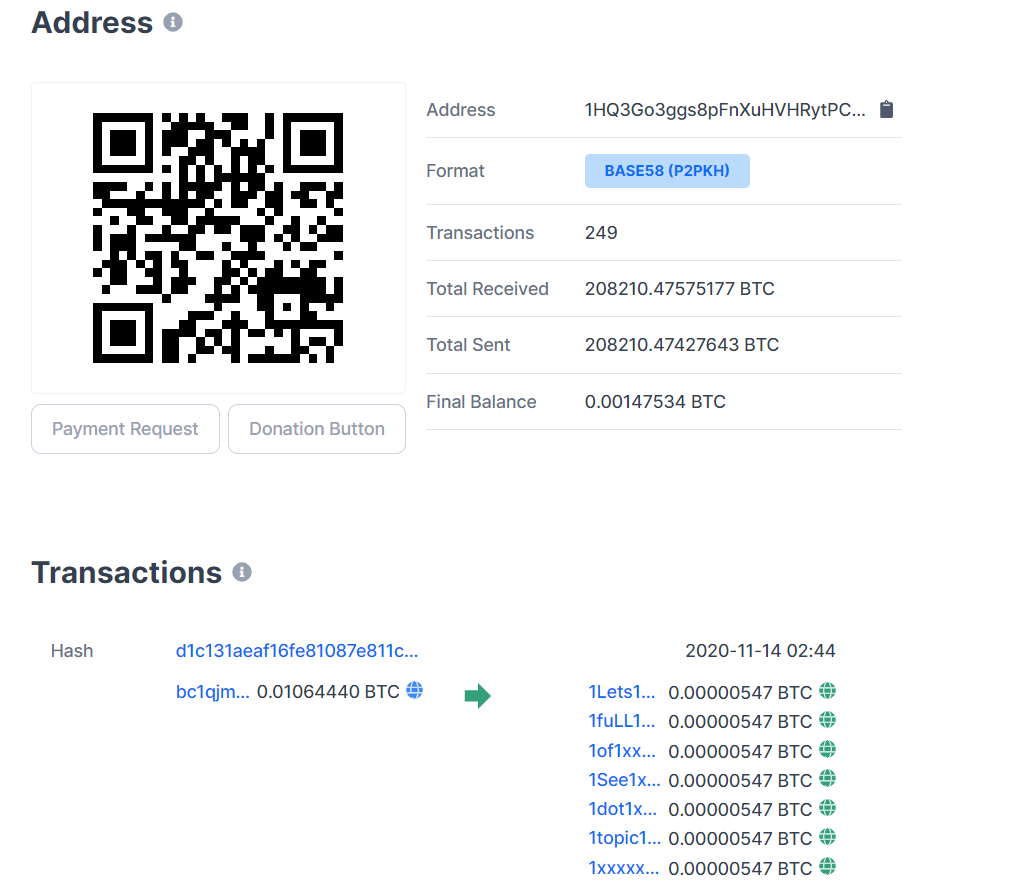Open the bc1qjm input address link
The height and width of the screenshot is (882, 1012).
point(212,692)
